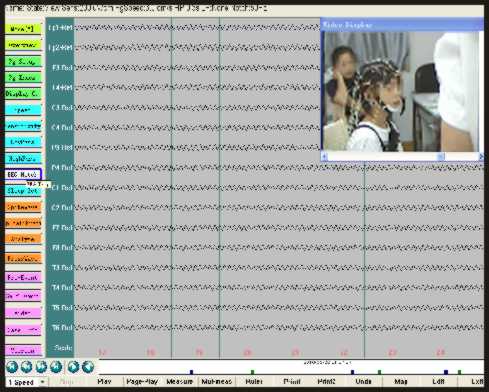This screenshot has height=392, width=489.
Task: Click the second round navigation icon
Action: tap(27, 367)
